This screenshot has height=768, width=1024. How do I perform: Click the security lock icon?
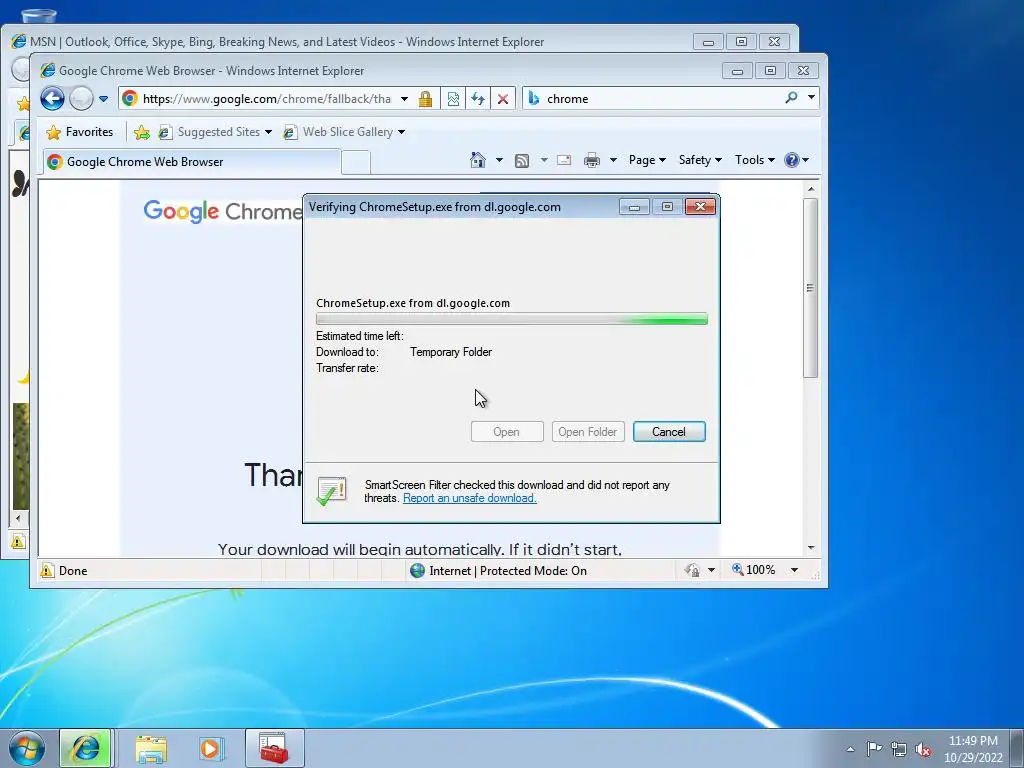[x=425, y=99]
